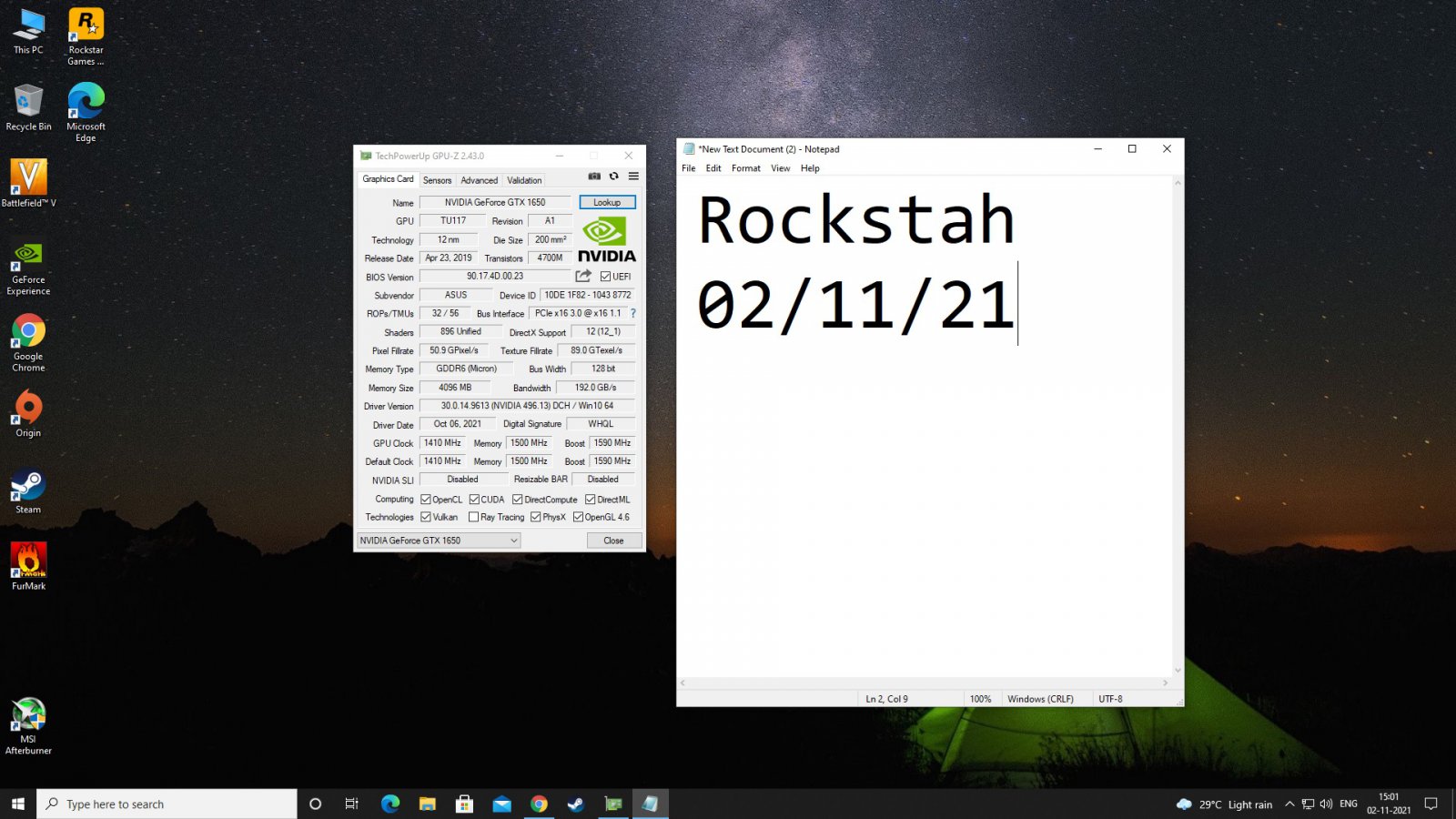Image resolution: width=1456 pixels, height=819 pixels.
Task: Open Rockstar Games launcher icon
Action: tap(86, 36)
